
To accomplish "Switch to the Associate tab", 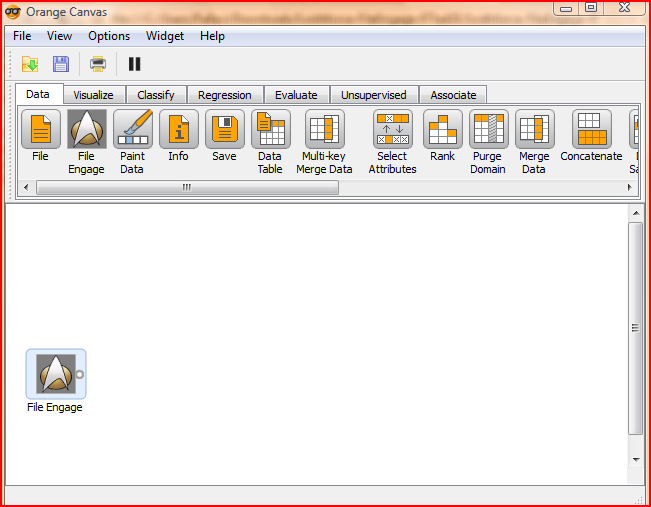I will (453, 95).
